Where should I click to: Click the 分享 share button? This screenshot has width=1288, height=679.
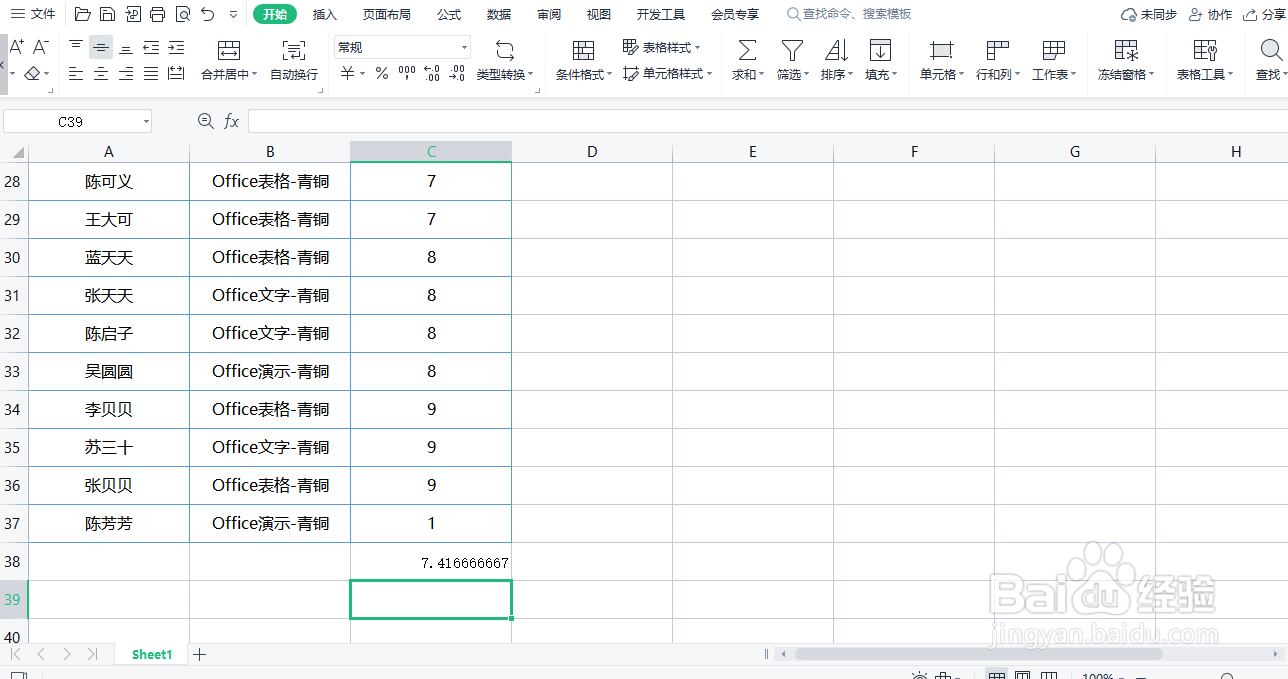tap(1265, 15)
